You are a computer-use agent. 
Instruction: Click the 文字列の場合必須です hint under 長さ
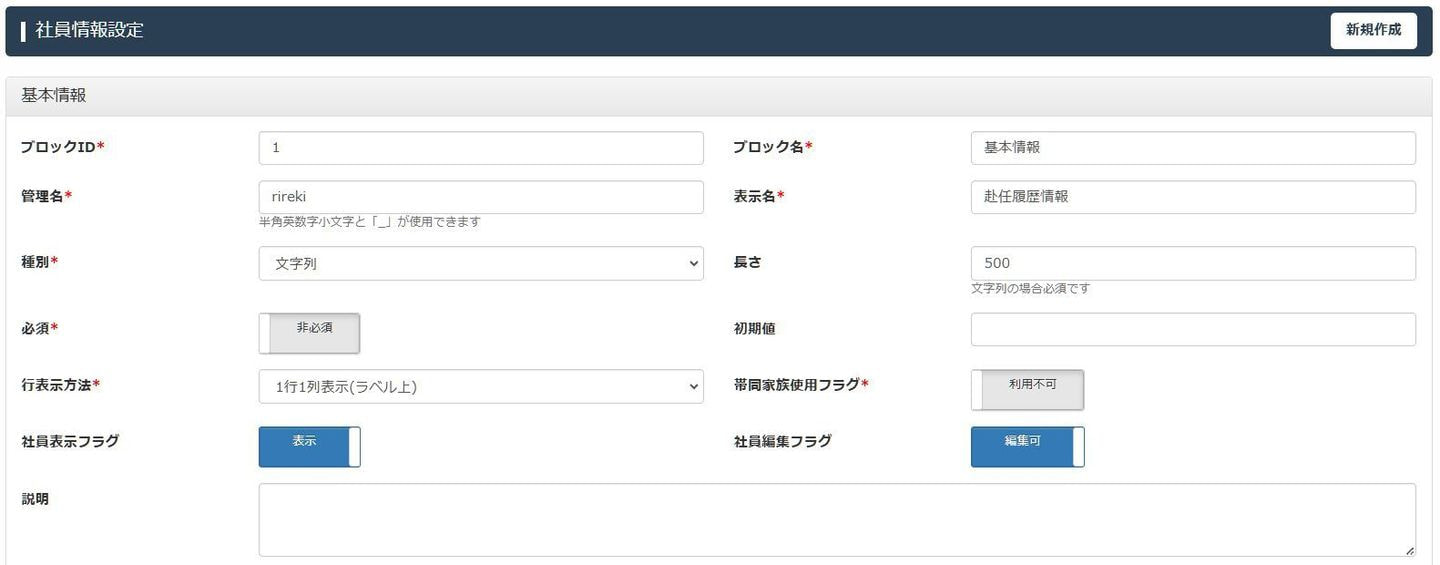point(1030,288)
